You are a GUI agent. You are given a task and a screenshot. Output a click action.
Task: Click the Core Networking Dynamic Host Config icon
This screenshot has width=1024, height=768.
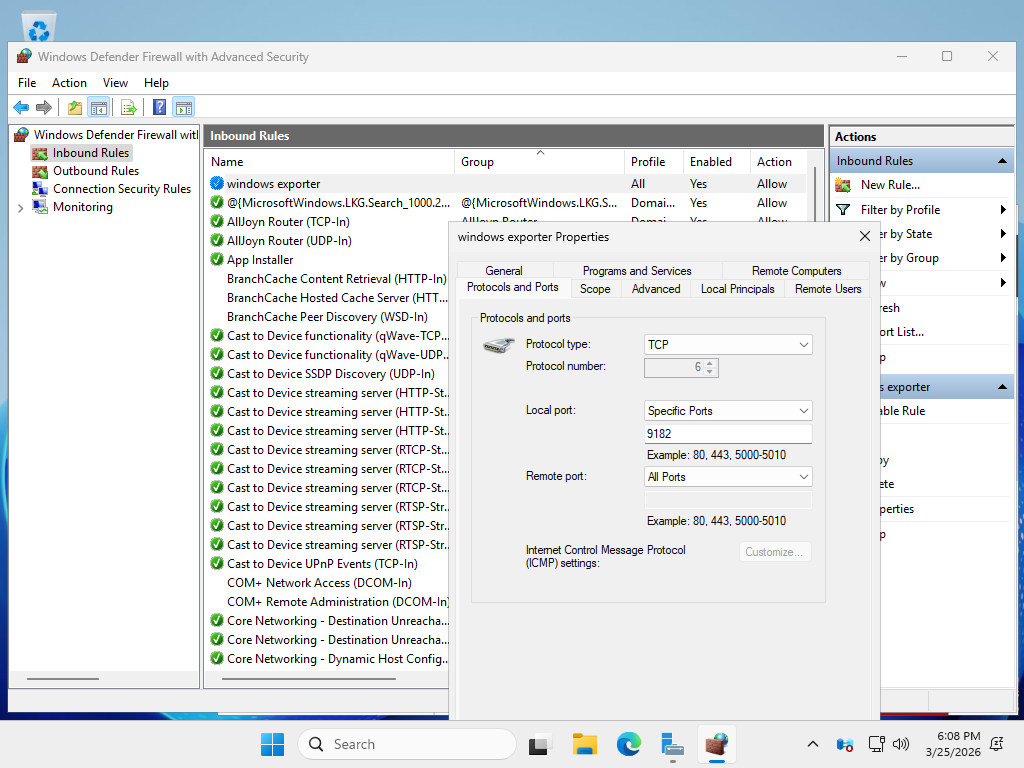coord(217,658)
